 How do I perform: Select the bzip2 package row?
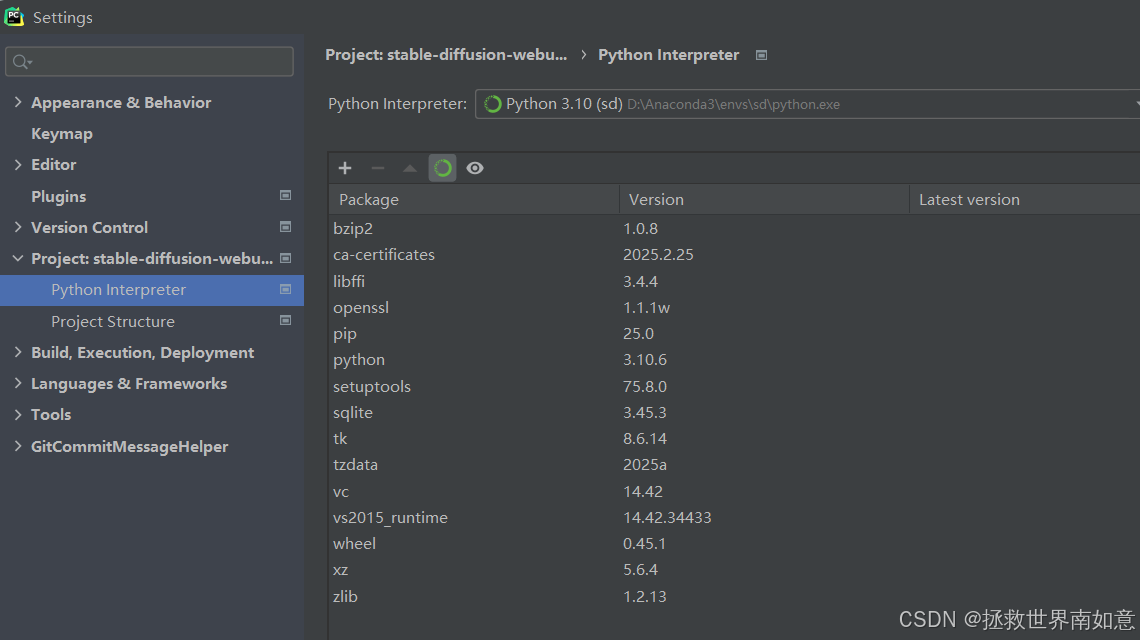pyautogui.click(x=734, y=228)
